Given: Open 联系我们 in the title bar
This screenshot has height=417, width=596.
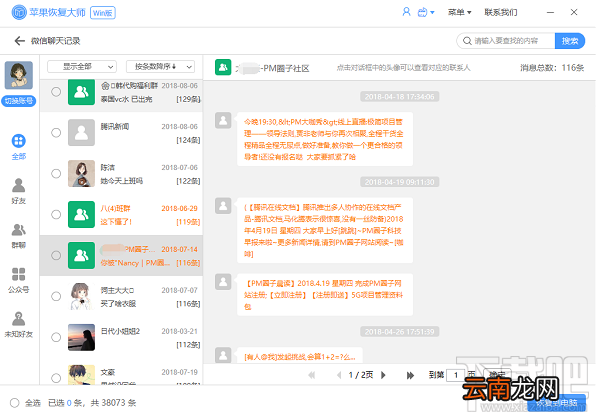Looking at the screenshot, I should click(x=501, y=13).
